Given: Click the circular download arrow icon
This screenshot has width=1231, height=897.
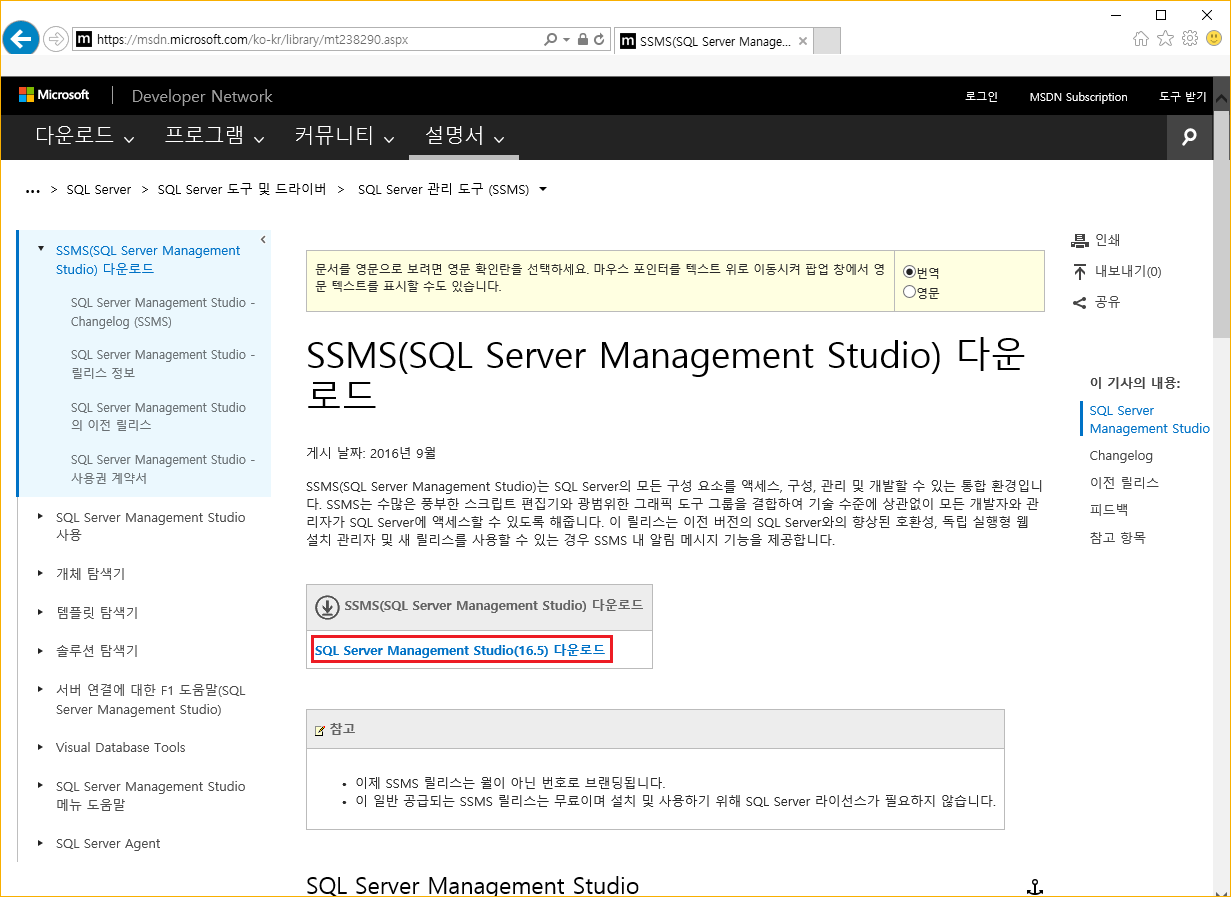Looking at the screenshot, I should (x=327, y=607).
